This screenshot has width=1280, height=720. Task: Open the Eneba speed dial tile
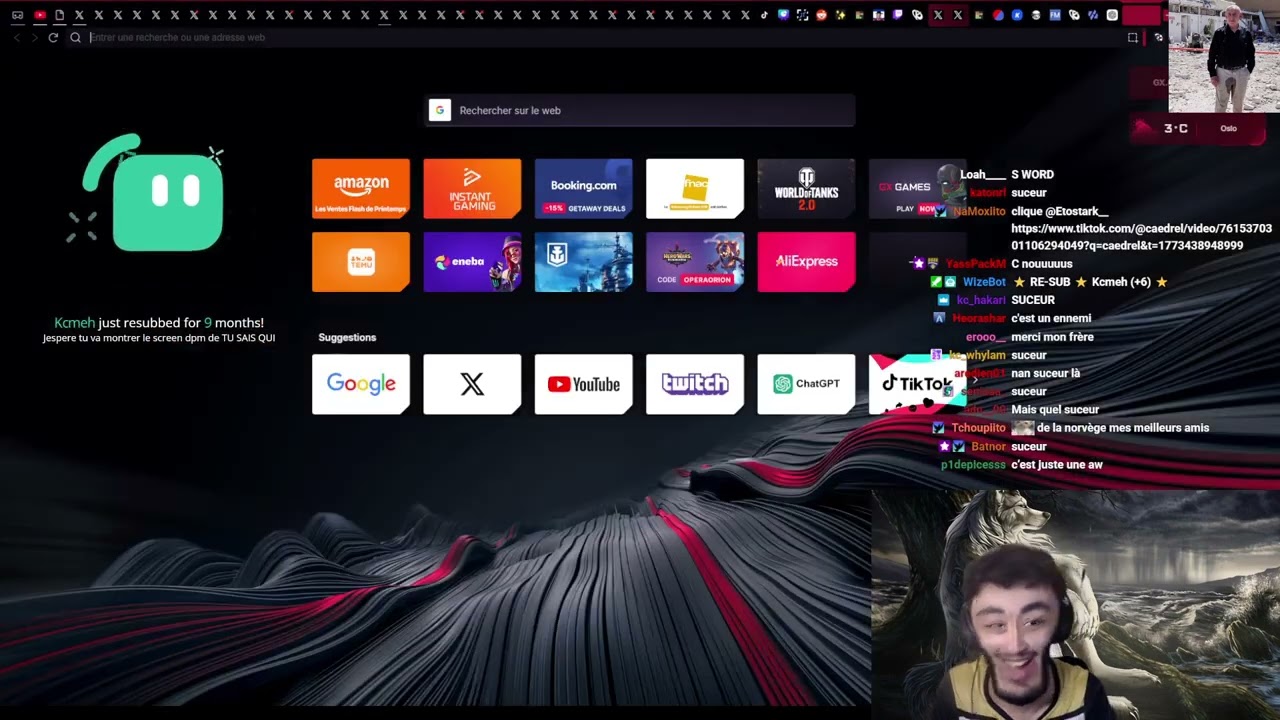click(x=472, y=262)
